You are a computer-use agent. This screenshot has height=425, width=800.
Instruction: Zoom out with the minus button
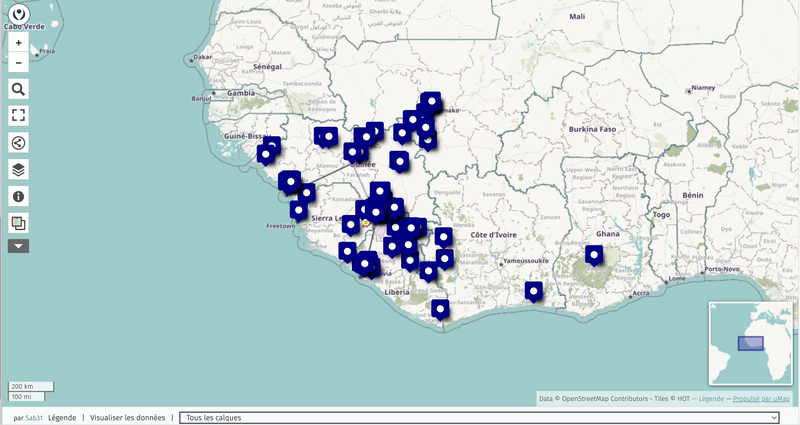point(18,63)
